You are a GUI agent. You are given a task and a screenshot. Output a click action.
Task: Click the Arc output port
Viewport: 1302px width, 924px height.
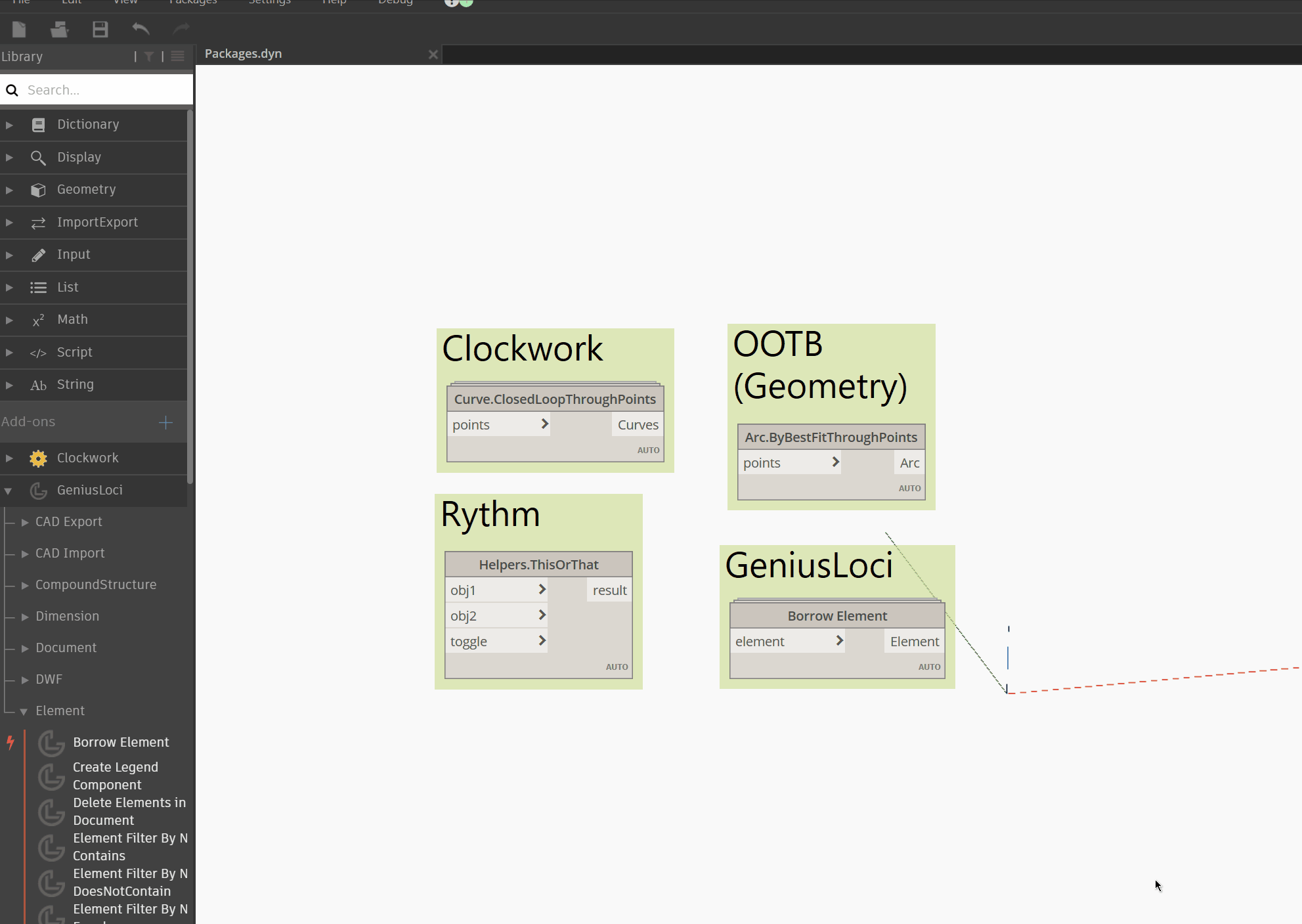[x=909, y=462]
